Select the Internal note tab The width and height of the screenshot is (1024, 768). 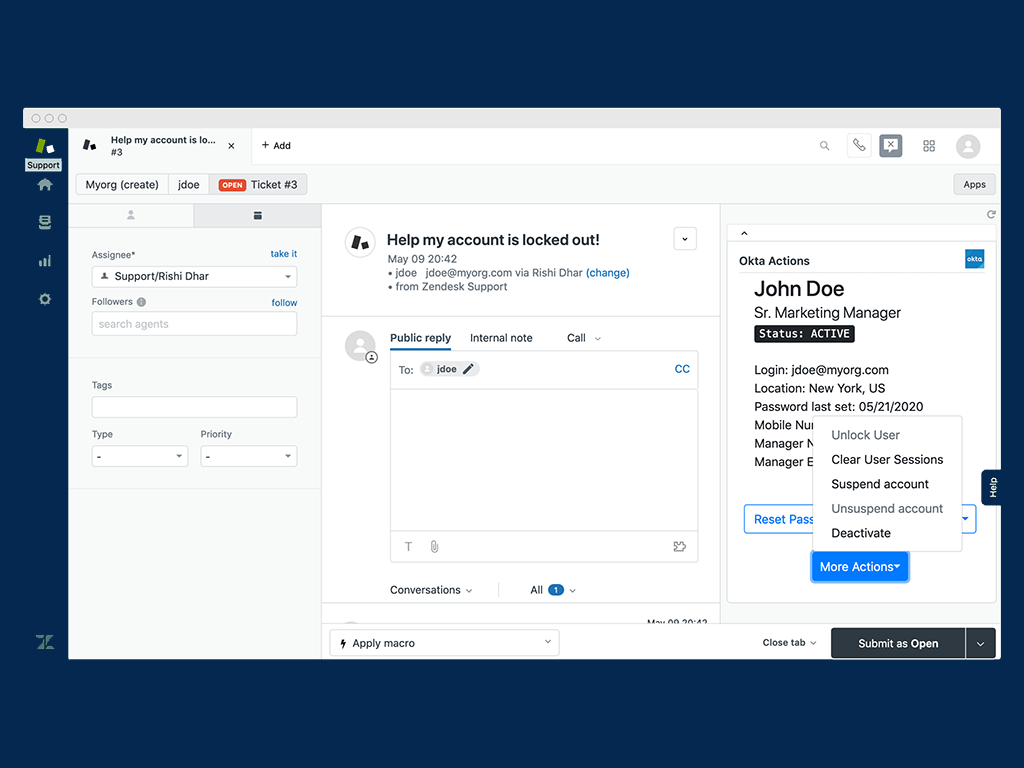pyautogui.click(x=501, y=338)
